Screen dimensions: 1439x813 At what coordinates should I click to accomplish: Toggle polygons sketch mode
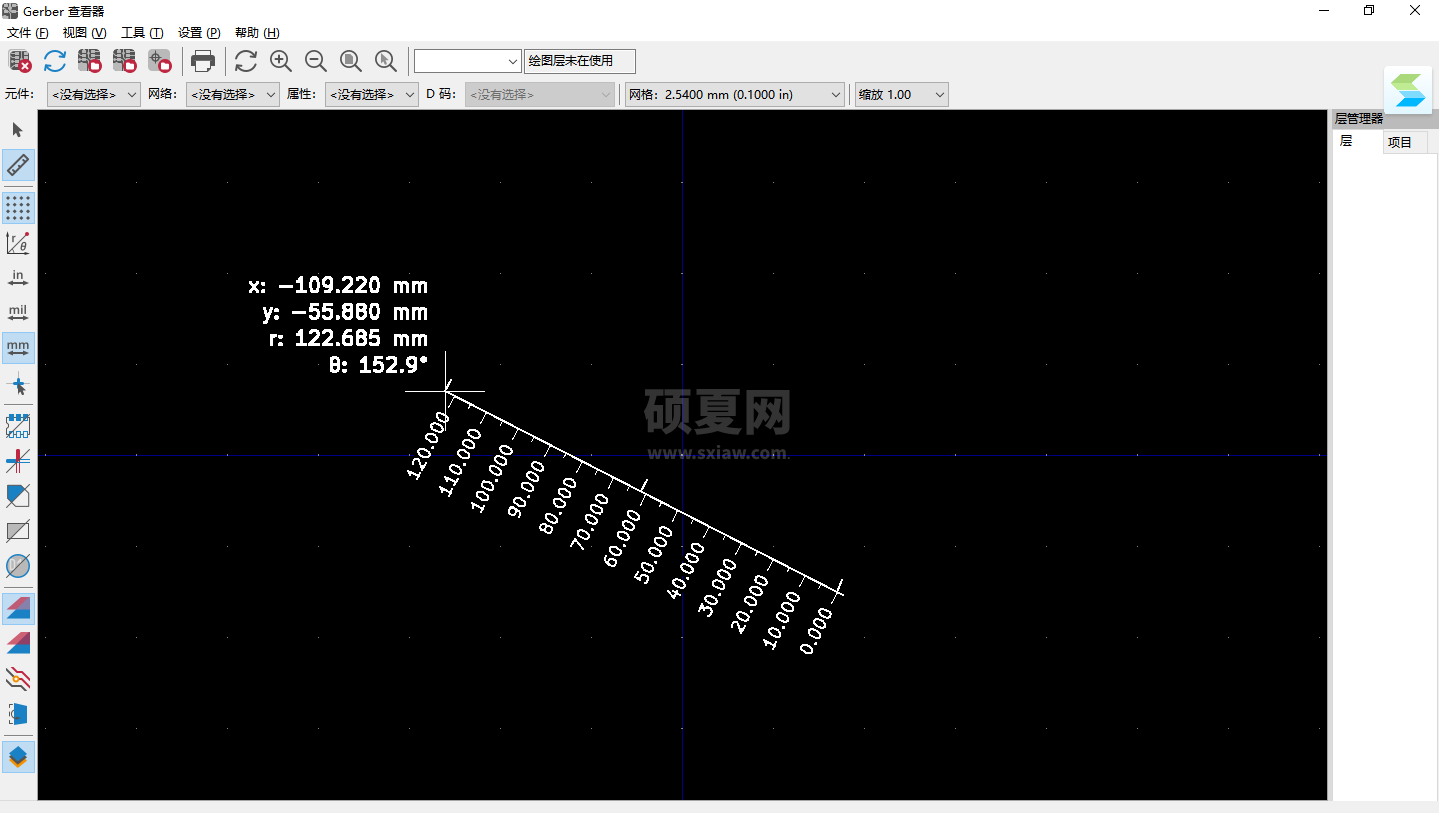pos(18,496)
